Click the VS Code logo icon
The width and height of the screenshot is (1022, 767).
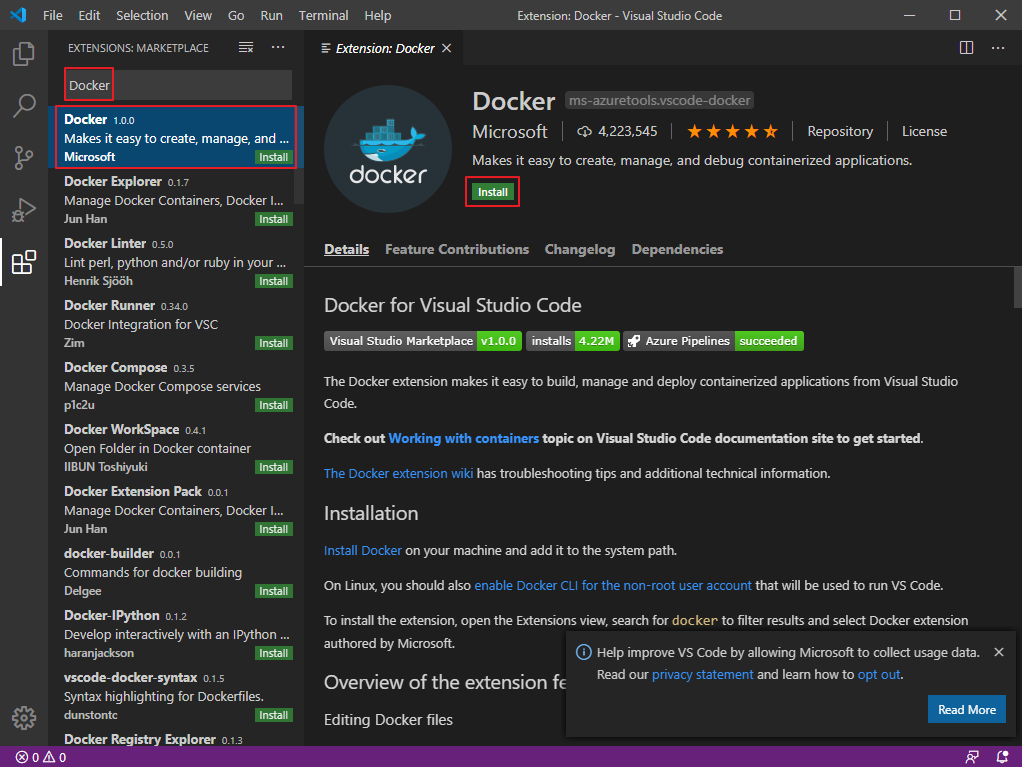coord(18,15)
